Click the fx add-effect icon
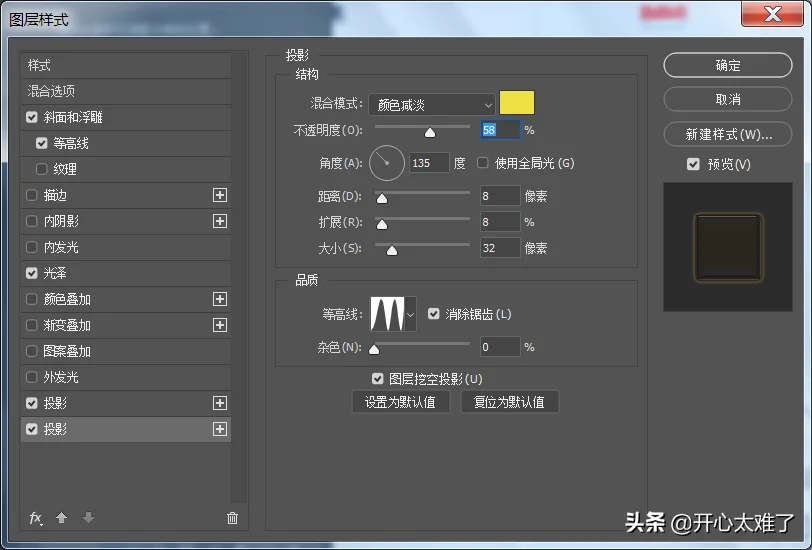The height and width of the screenshot is (550, 812). pos(36,518)
